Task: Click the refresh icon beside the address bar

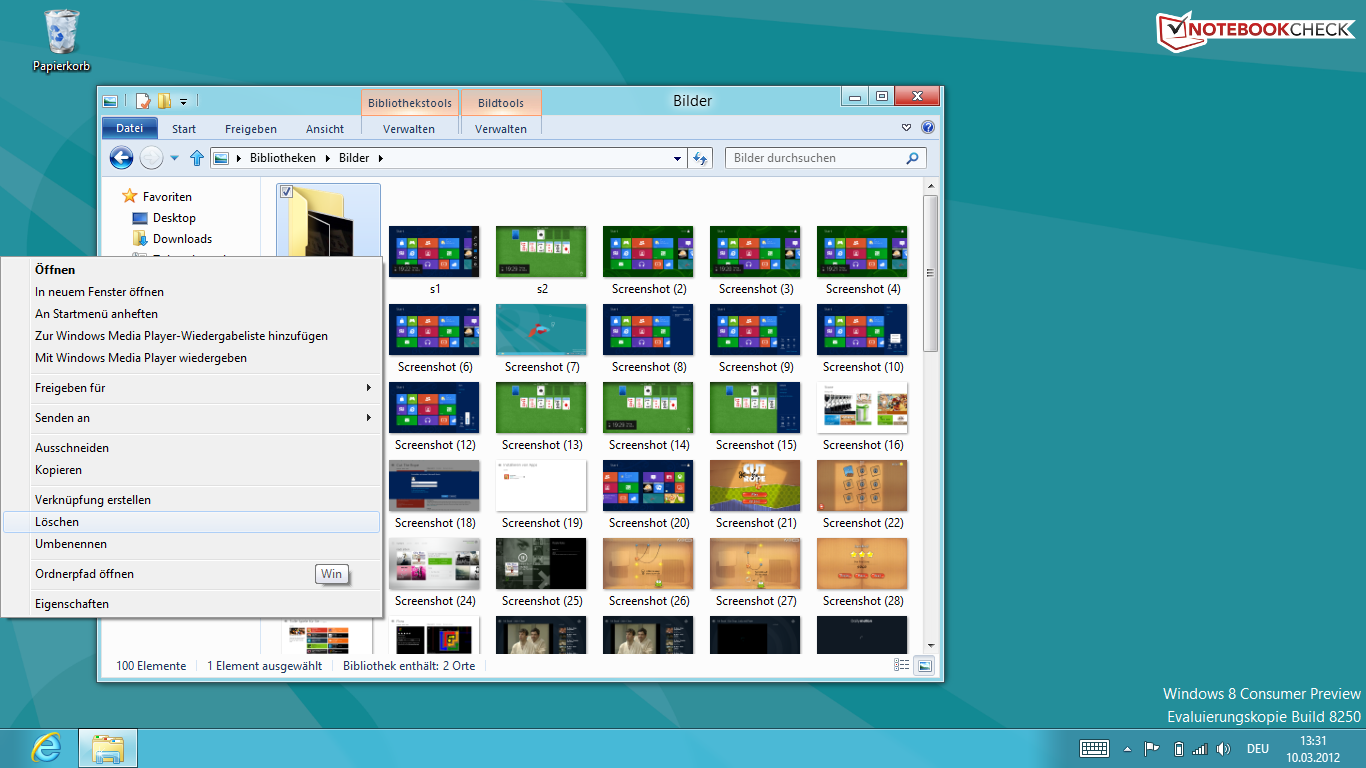Action: tap(701, 158)
